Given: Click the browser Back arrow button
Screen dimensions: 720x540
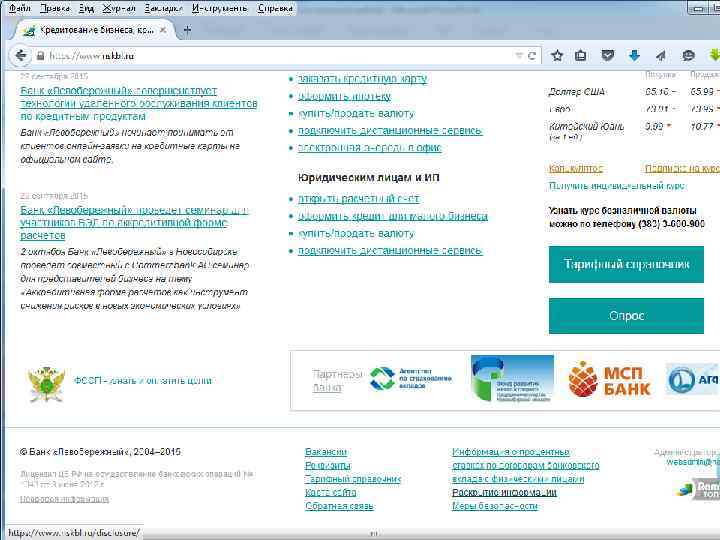Looking at the screenshot, I should (x=21, y=56).
